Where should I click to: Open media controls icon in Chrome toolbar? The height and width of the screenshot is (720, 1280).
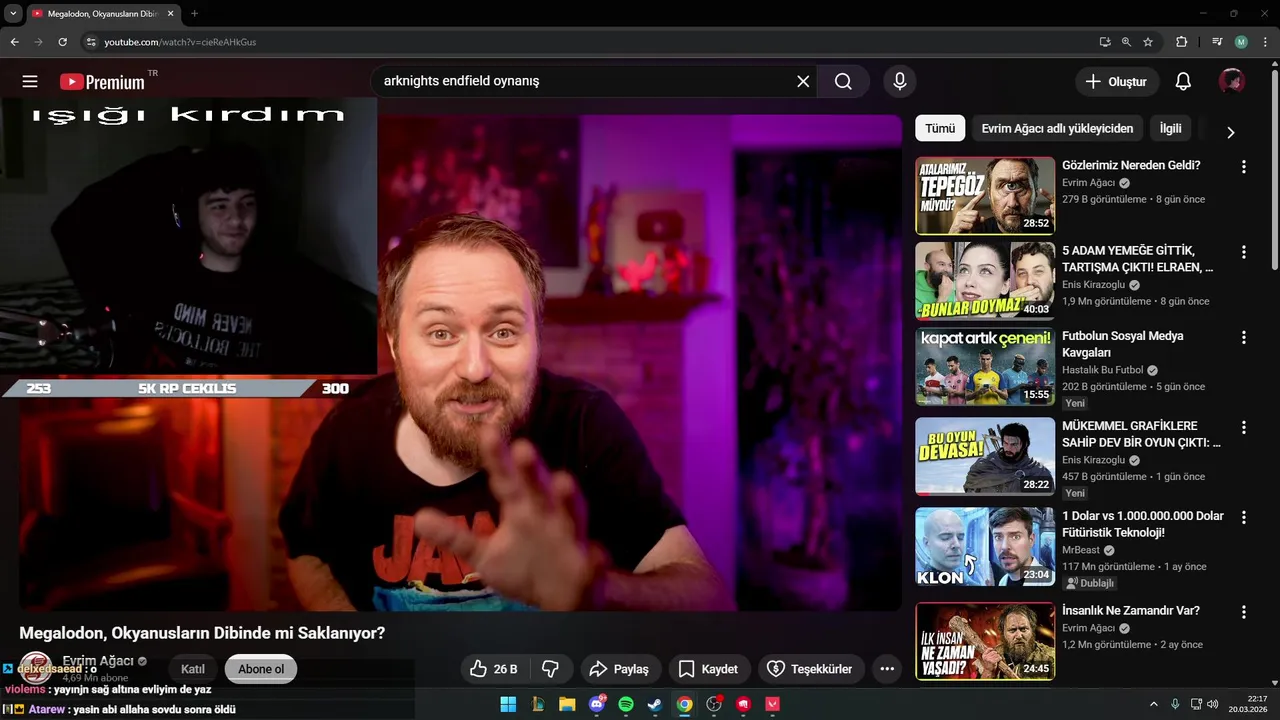[x=1217, y=42]
